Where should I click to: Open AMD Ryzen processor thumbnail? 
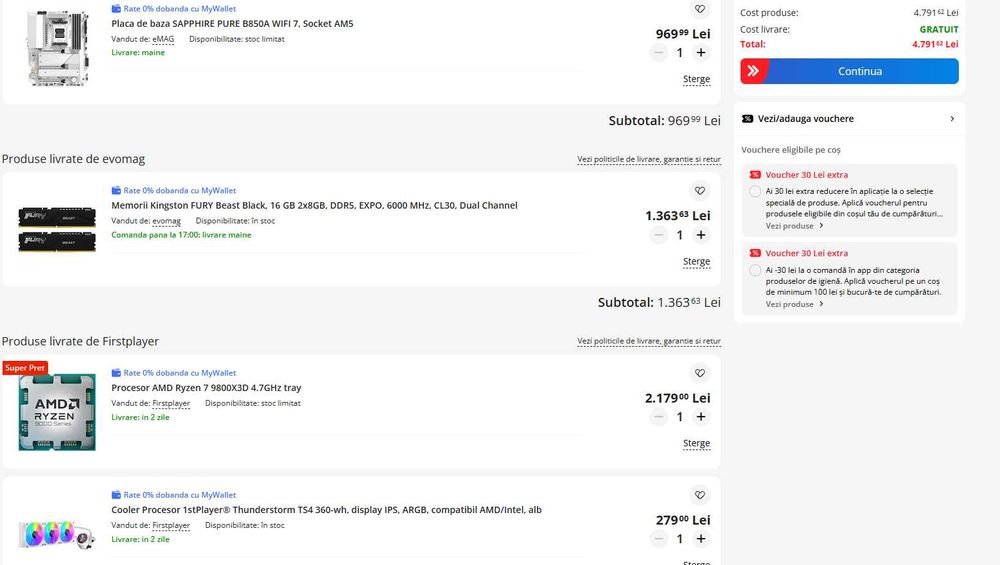click(x=57, y=411)
